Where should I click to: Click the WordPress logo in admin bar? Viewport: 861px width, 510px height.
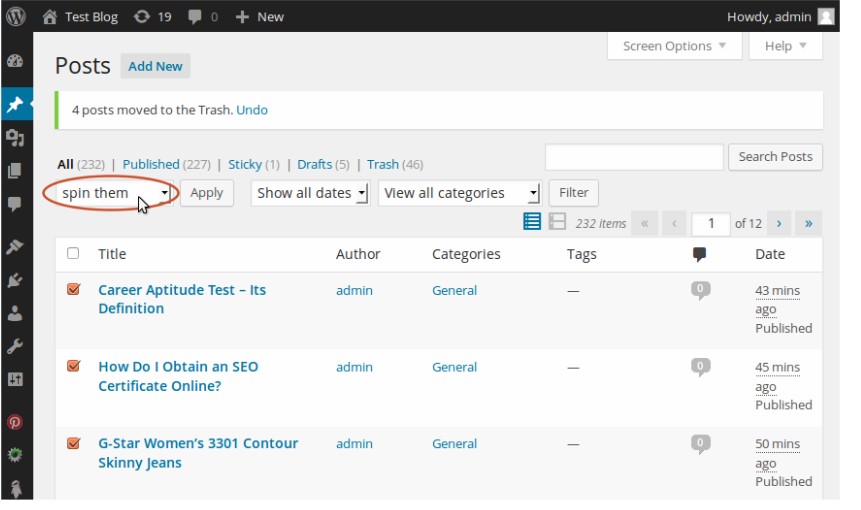pos(15,16)
